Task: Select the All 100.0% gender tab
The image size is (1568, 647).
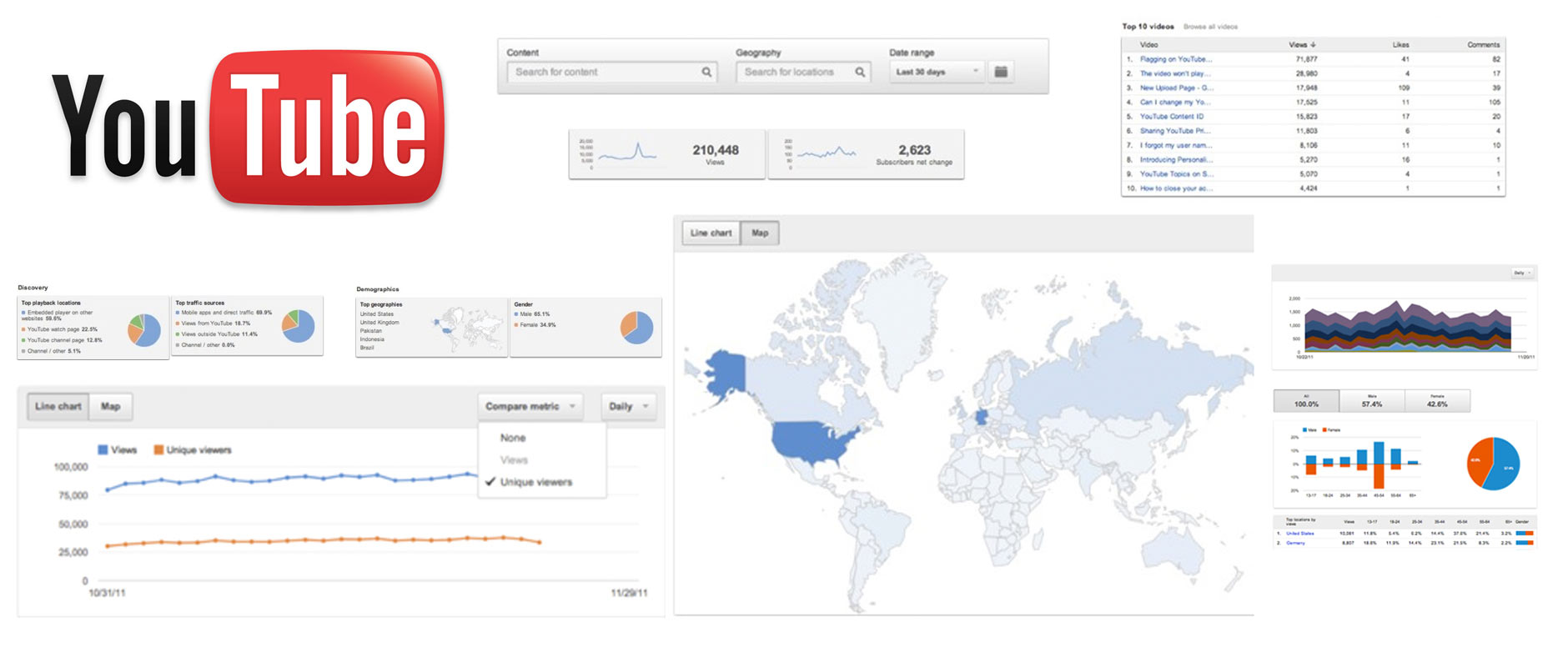Action: [1306, 401]
